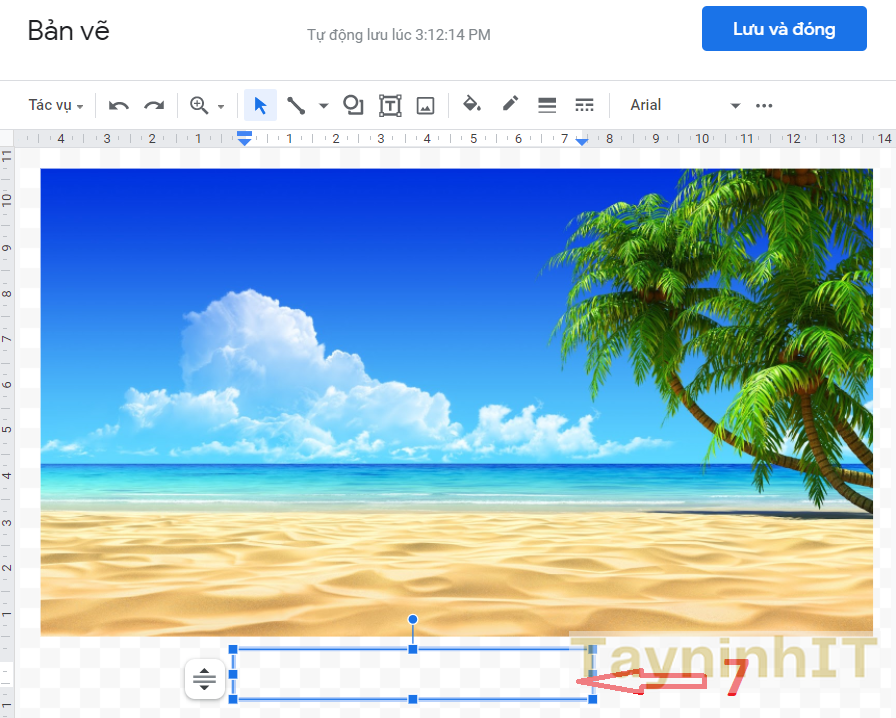896x718 pixels.
Task: Choose the Line drawing tool
Action: (x=296, y=105)
